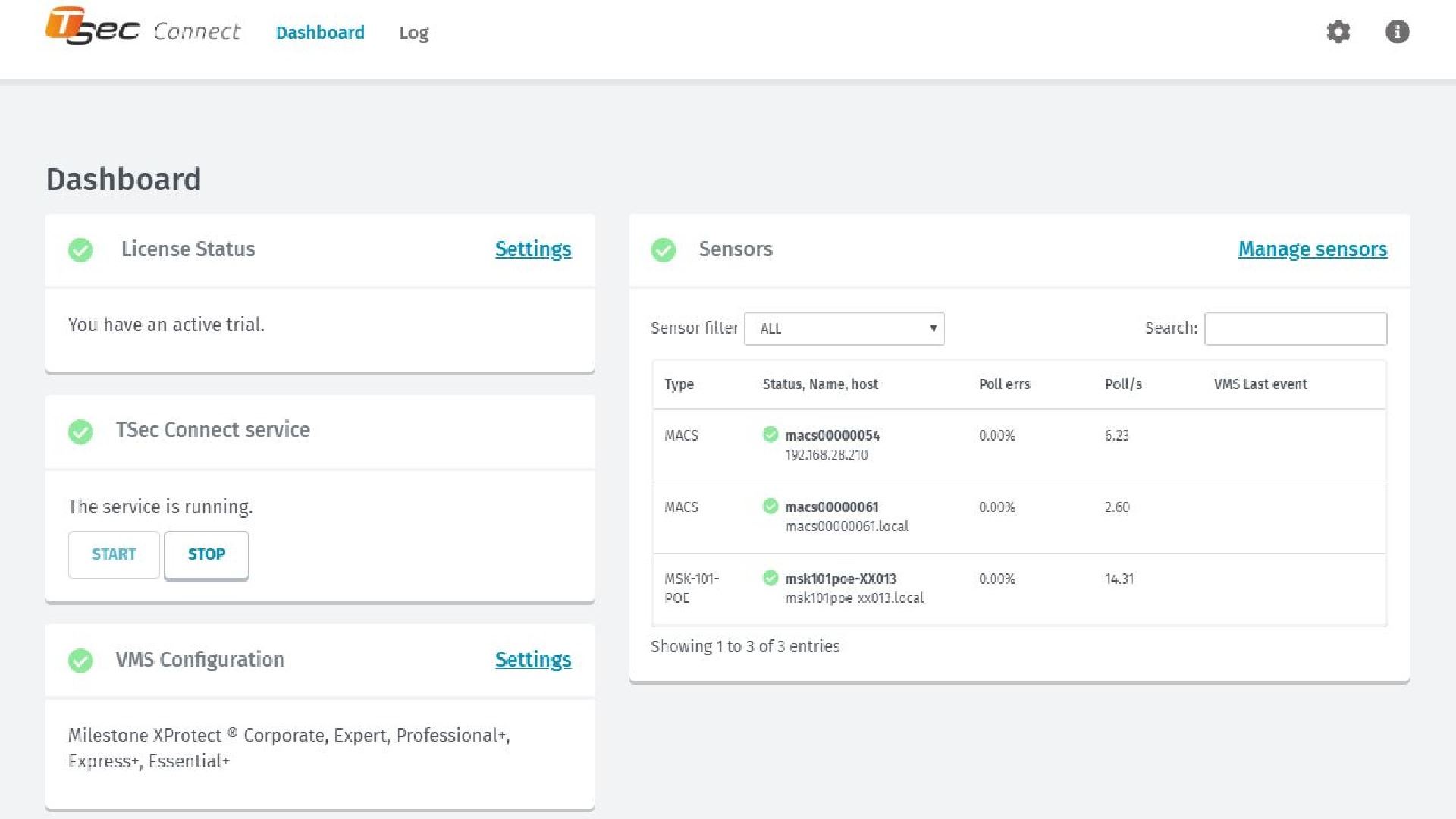Click the TSec Connect service title
The image size is (1456, 819).
click(212, 430)
